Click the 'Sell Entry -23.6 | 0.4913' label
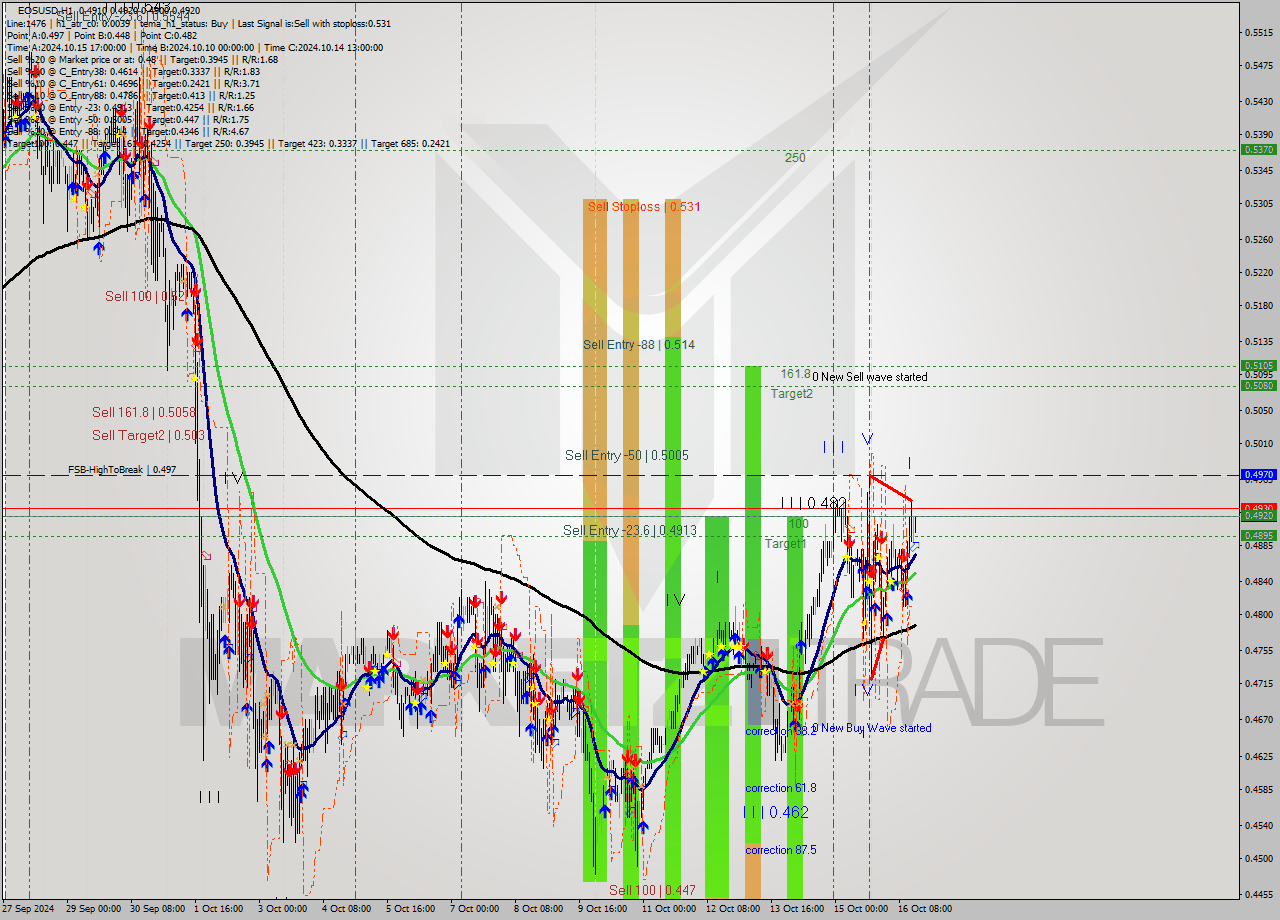1280x920 pixels. pos(629,531)
